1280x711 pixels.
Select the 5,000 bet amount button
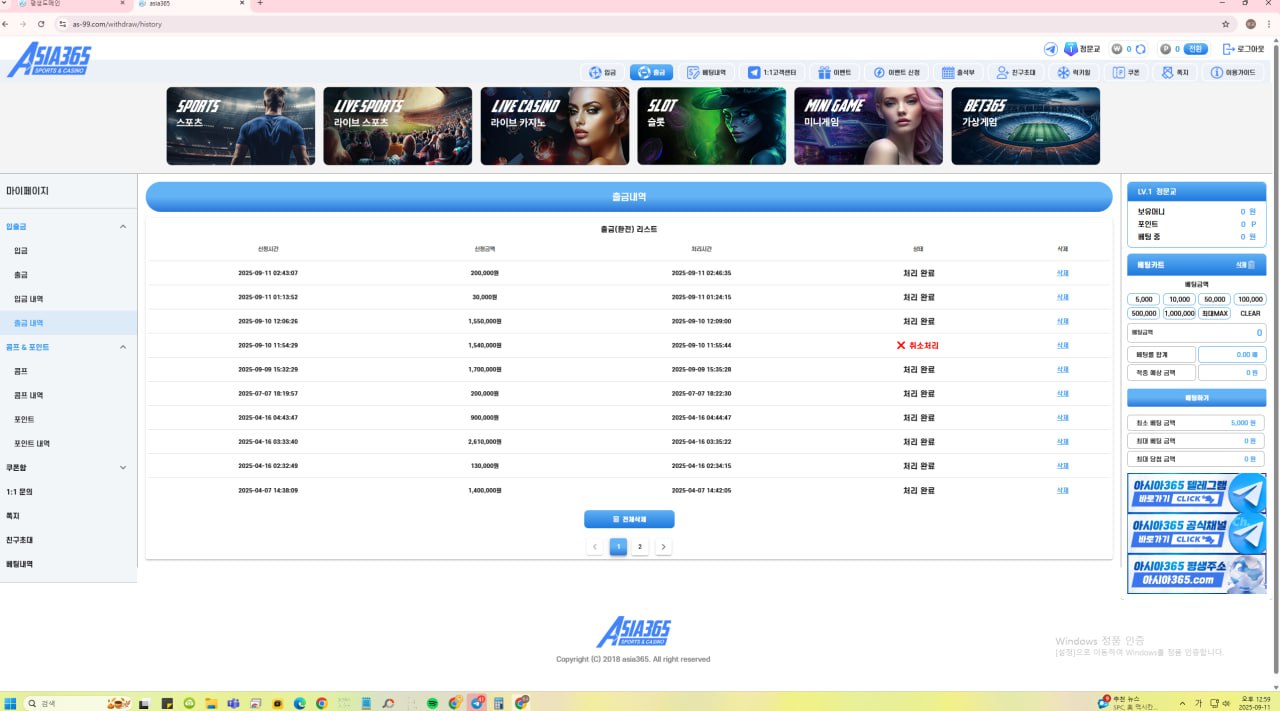pyautogui.click(x=1144, y=299)
